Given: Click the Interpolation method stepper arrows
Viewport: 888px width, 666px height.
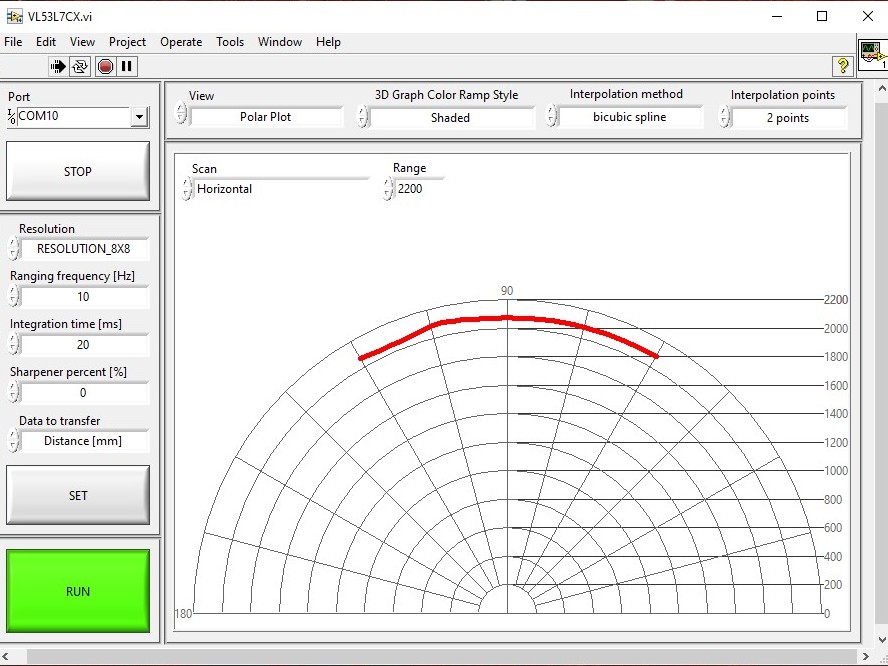Looking at the screenshot, I should coord(552,116).
